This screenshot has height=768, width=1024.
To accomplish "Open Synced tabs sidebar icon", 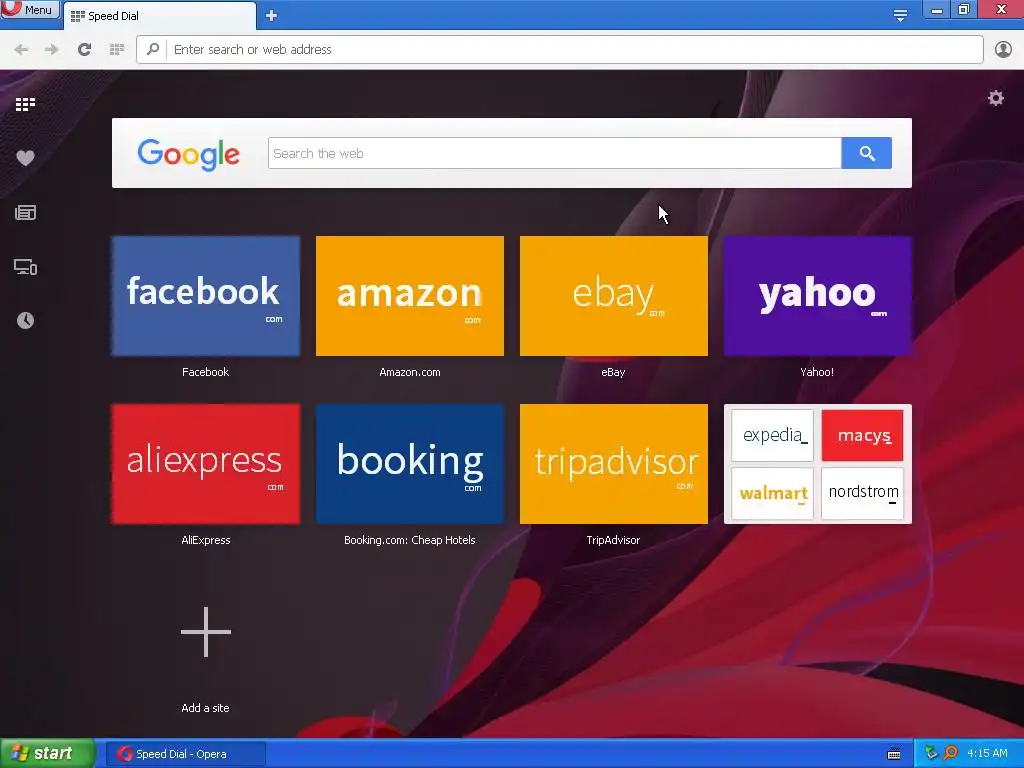I will [x=25, y=267].
